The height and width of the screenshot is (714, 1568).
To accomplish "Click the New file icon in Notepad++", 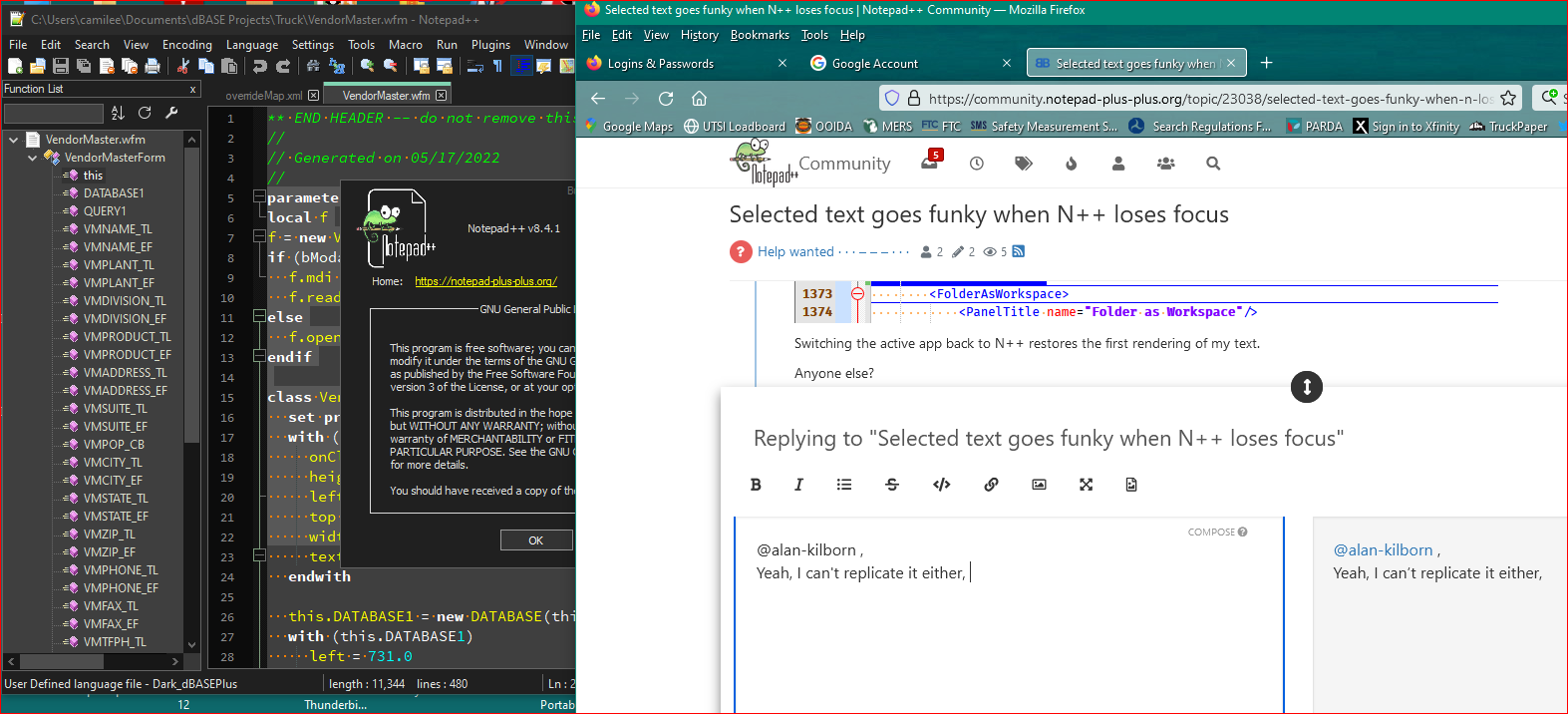I will tap(15, 66).
